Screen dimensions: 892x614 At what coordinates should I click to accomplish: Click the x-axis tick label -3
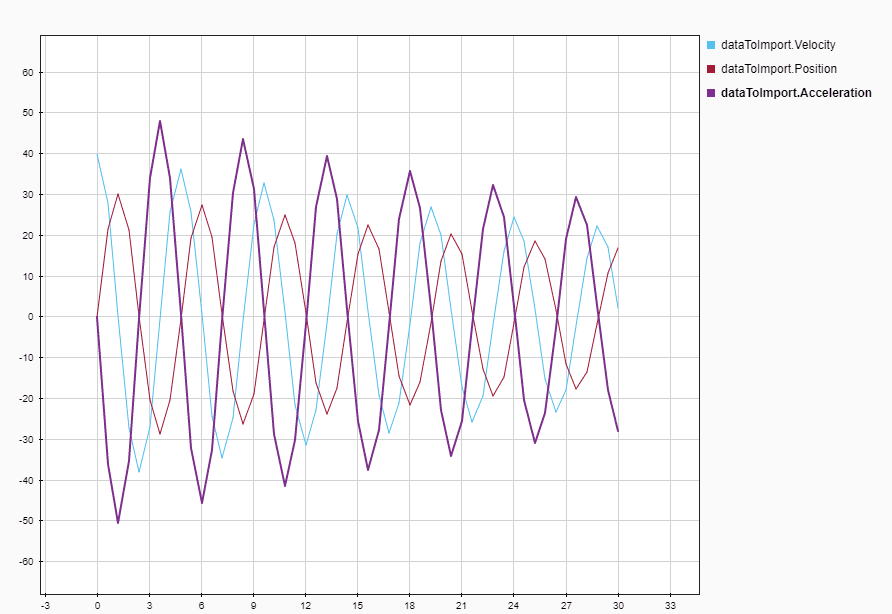pos(45,605)
